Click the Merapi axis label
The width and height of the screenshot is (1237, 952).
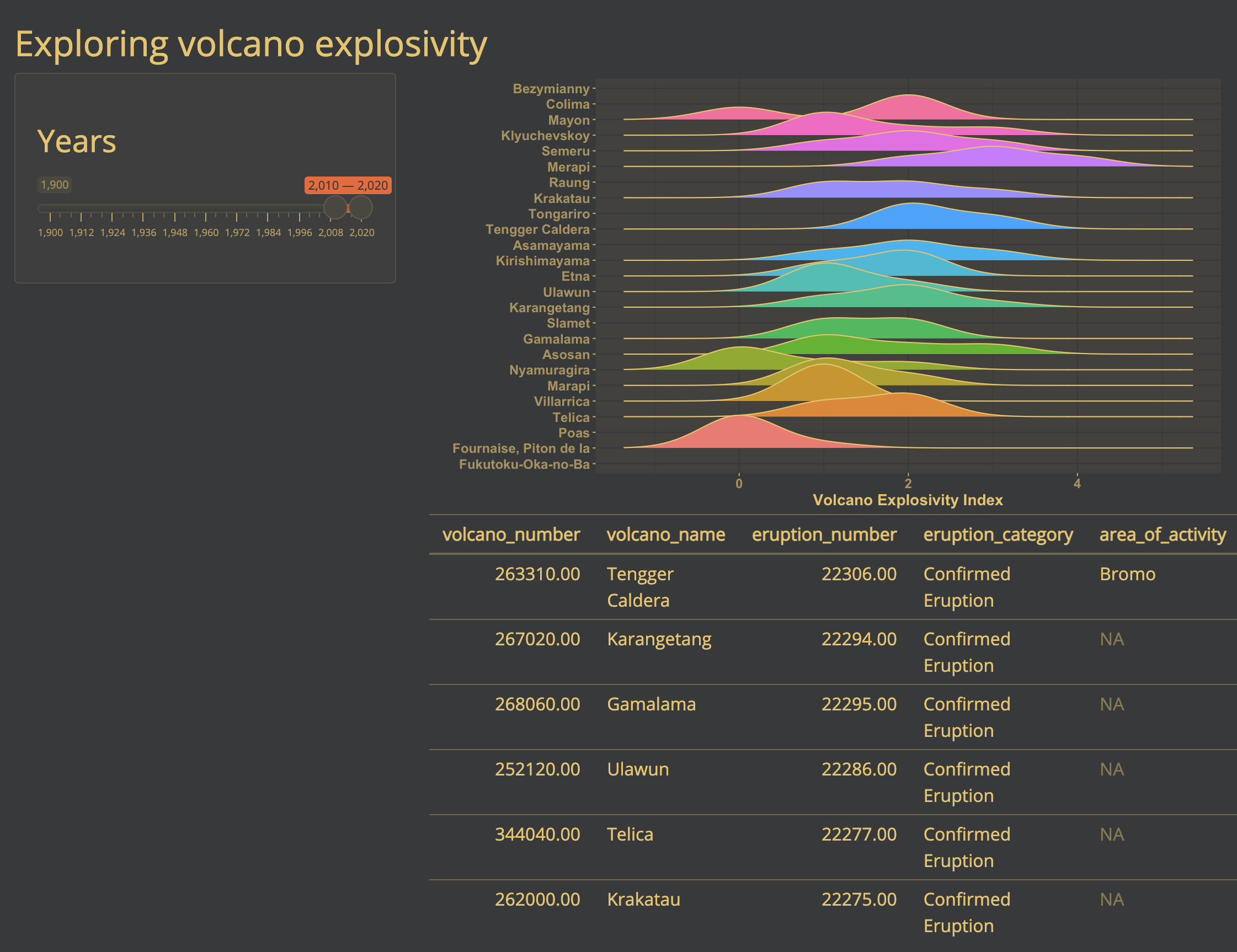click(568, 167)
